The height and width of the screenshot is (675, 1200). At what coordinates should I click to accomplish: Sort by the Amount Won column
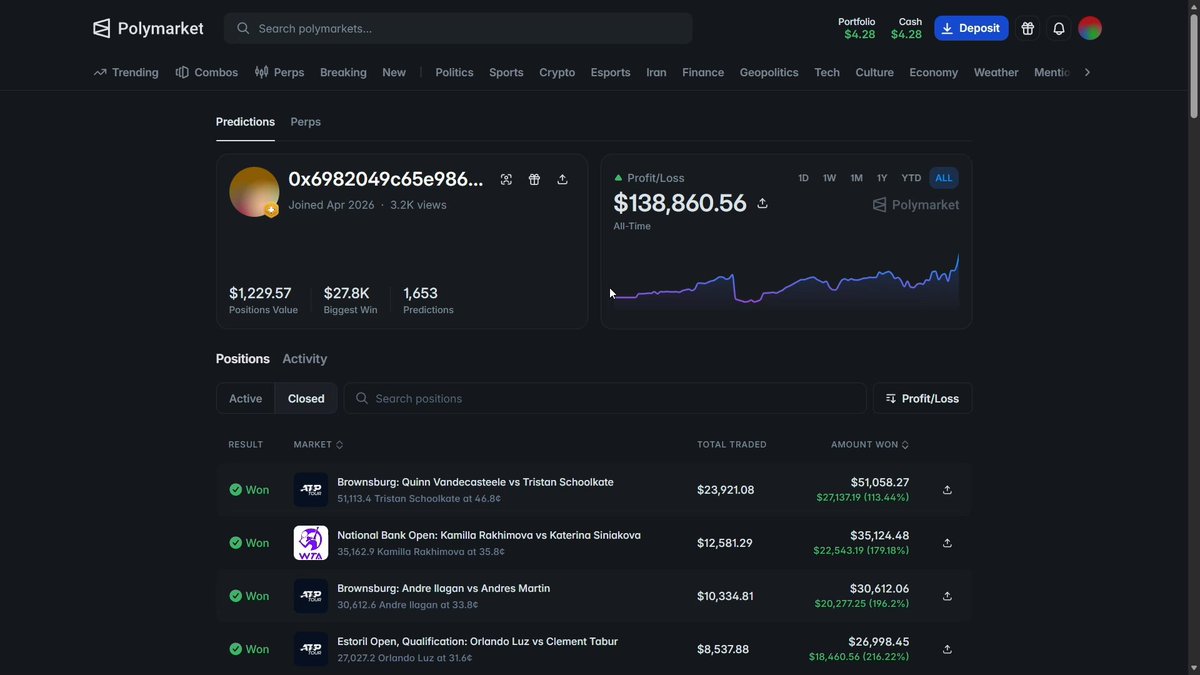pyautogui.click(x=870, y=444)
